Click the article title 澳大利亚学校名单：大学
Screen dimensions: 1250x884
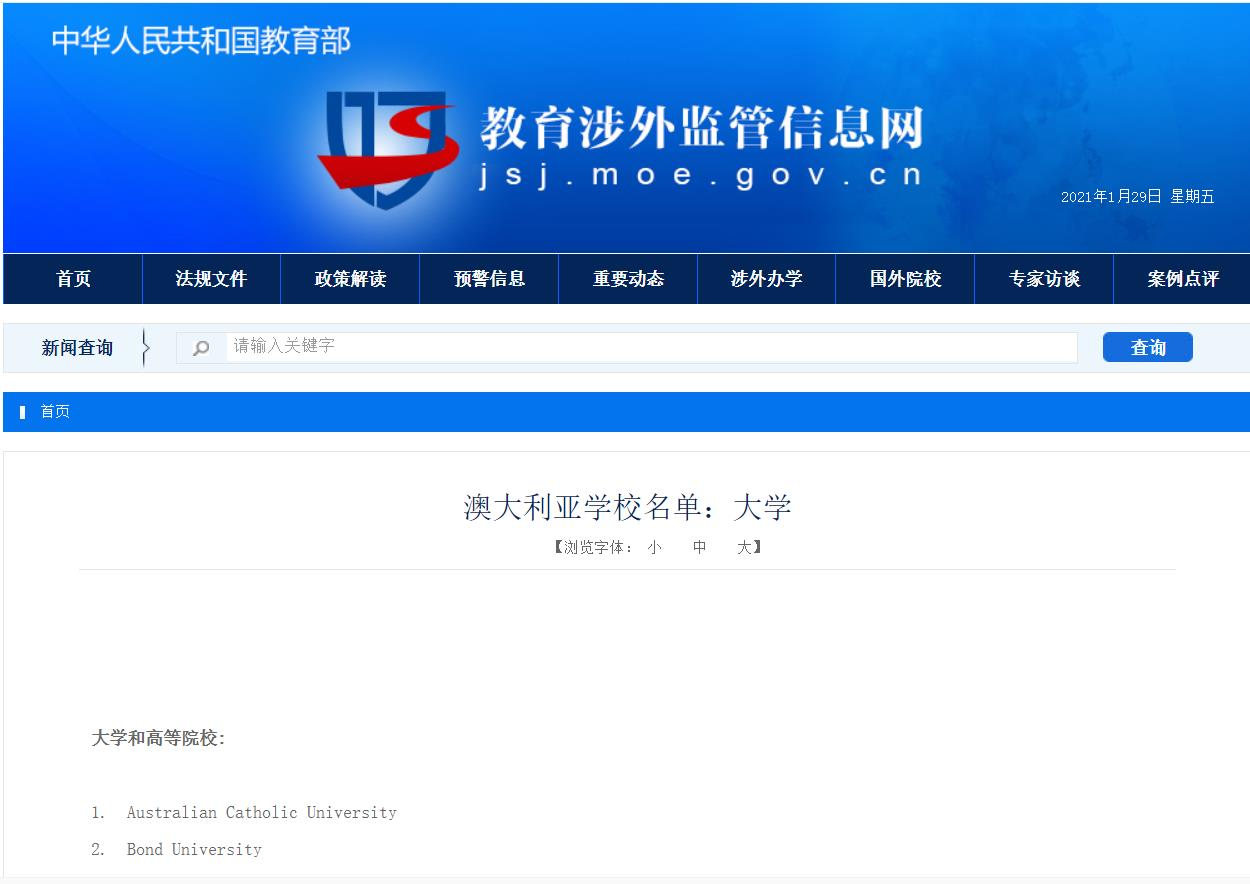pos(627,507)
